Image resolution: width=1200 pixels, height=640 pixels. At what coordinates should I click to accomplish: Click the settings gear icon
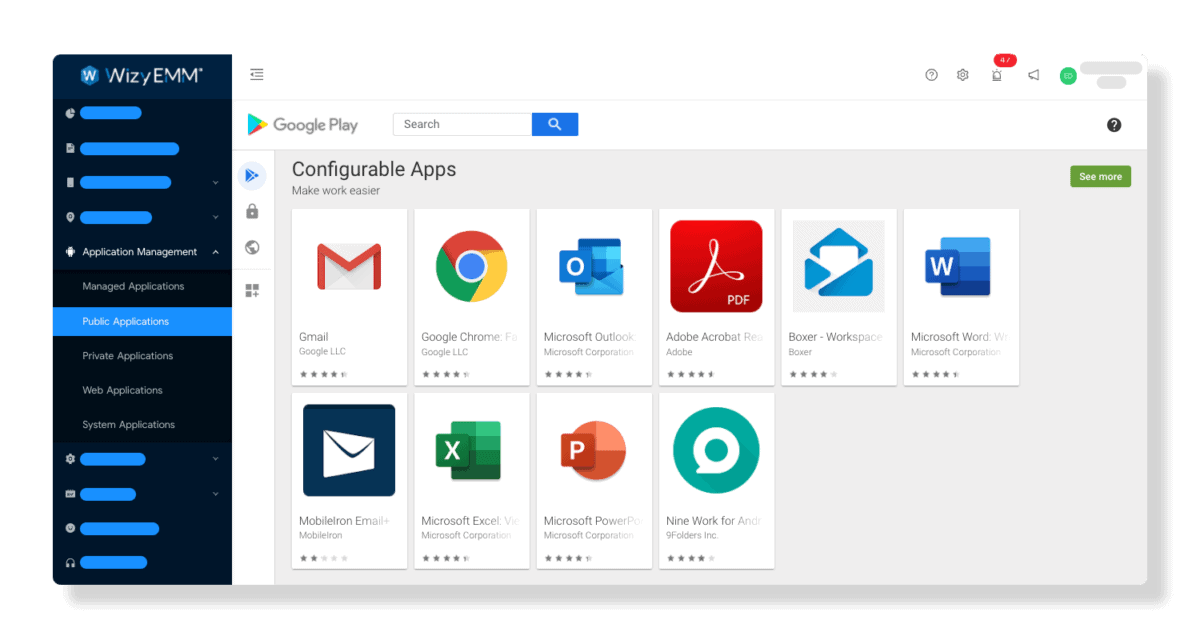[962, 74]
